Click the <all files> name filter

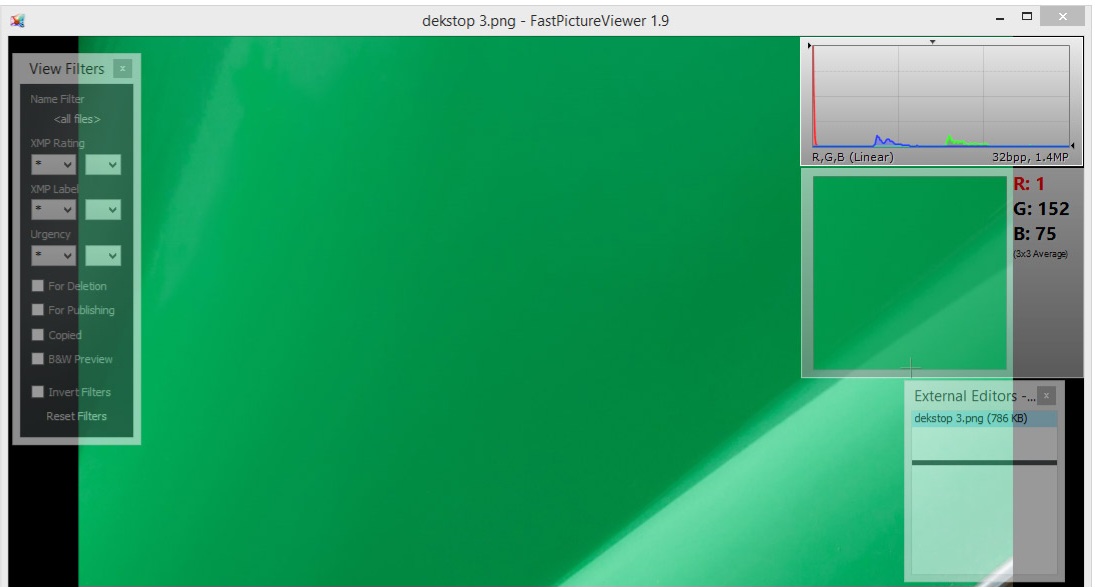tap(76, 119)
